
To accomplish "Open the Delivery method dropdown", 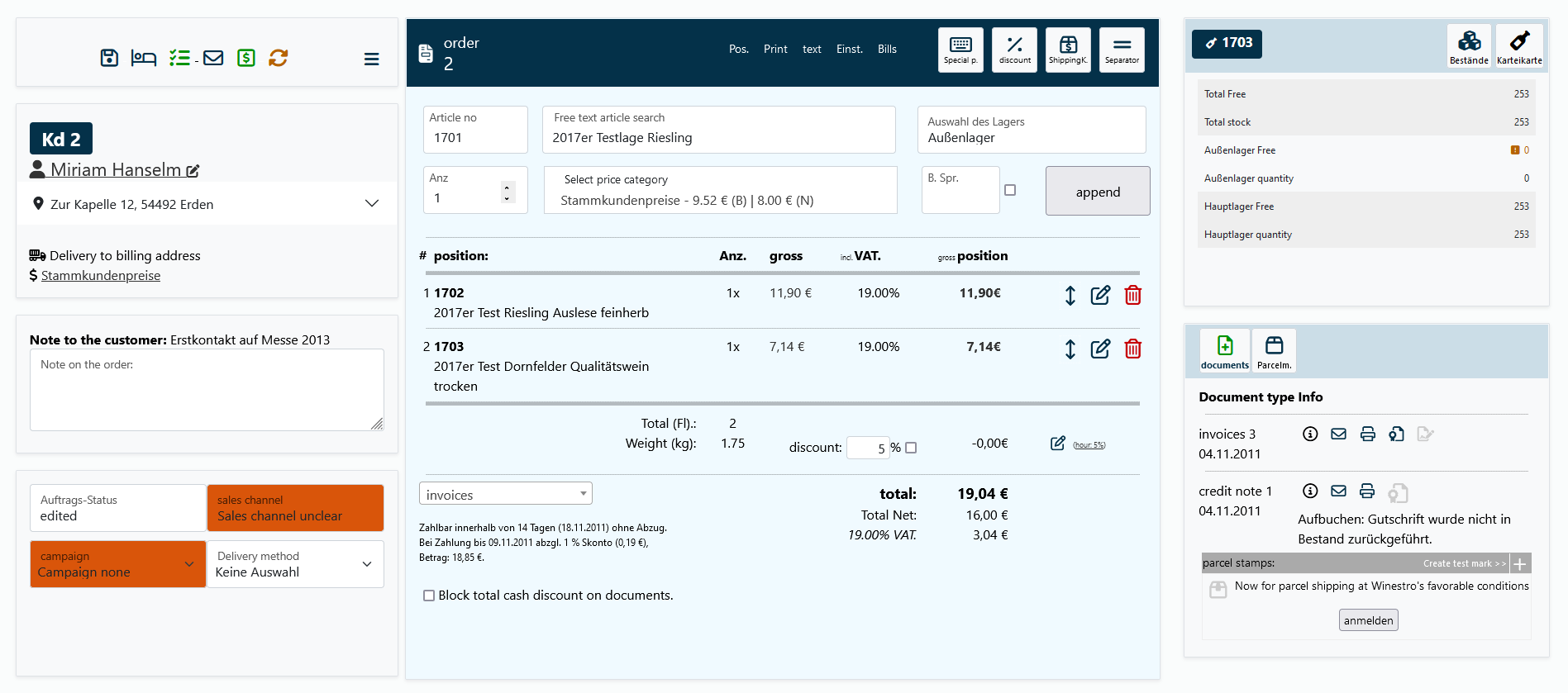I will (x=295, y=564).
